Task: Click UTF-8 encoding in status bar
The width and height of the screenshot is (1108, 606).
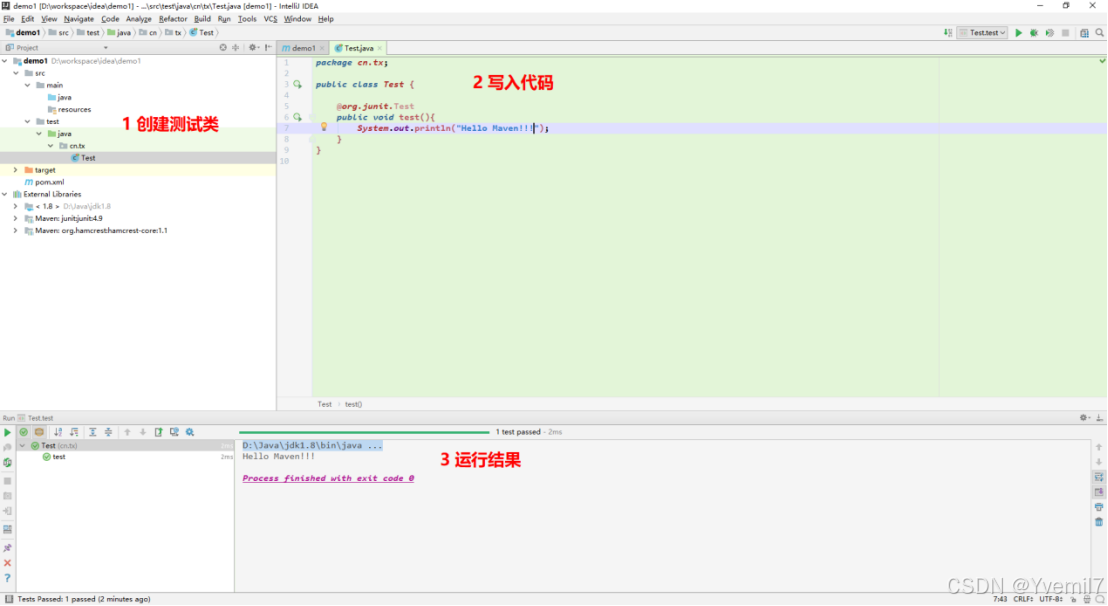Action: coord(1051,599)
